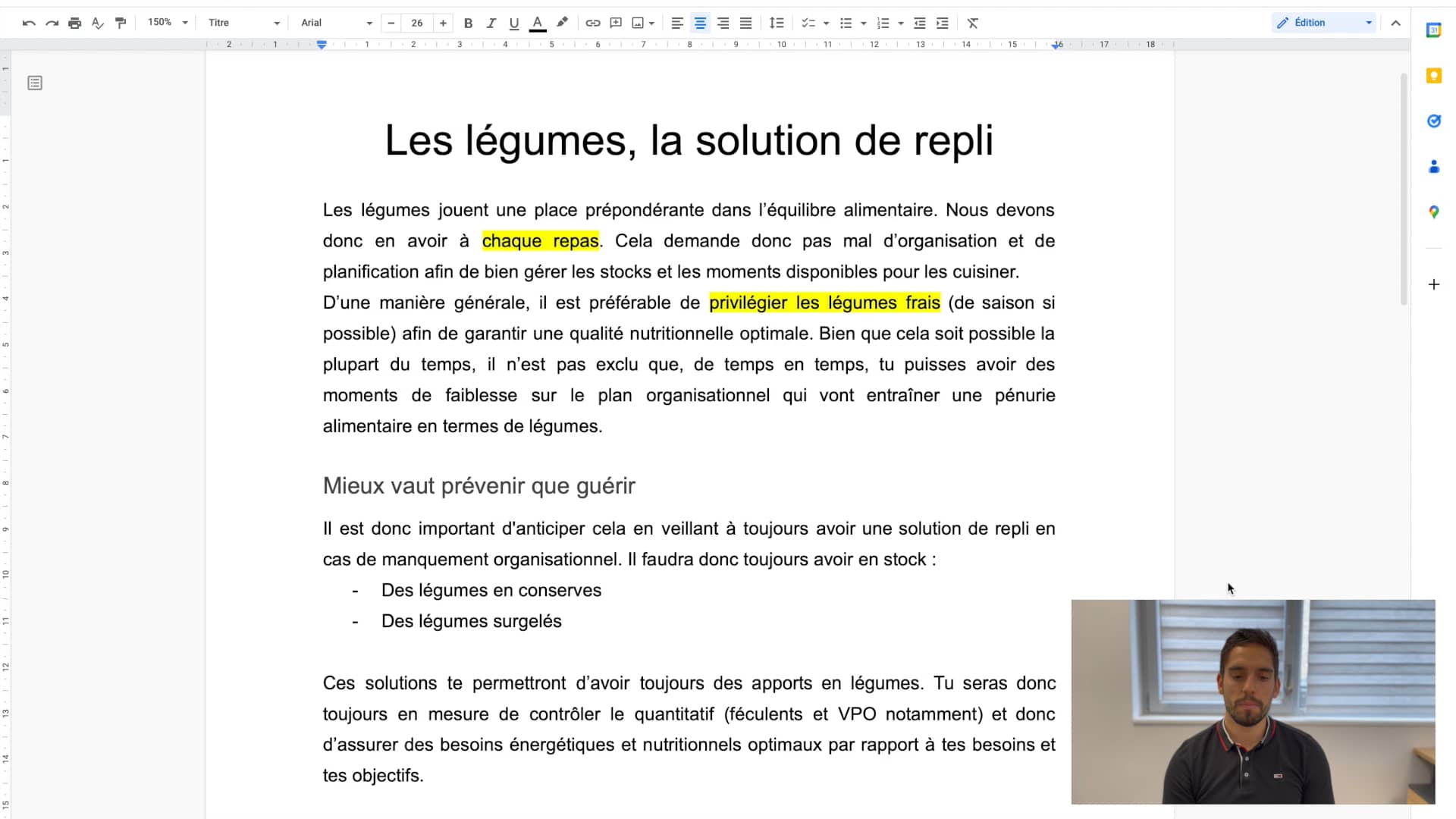Open the zoom 150% dropdown
Image resolution: width=1456 pixels, height=819 pixels.
coord(168,23)
